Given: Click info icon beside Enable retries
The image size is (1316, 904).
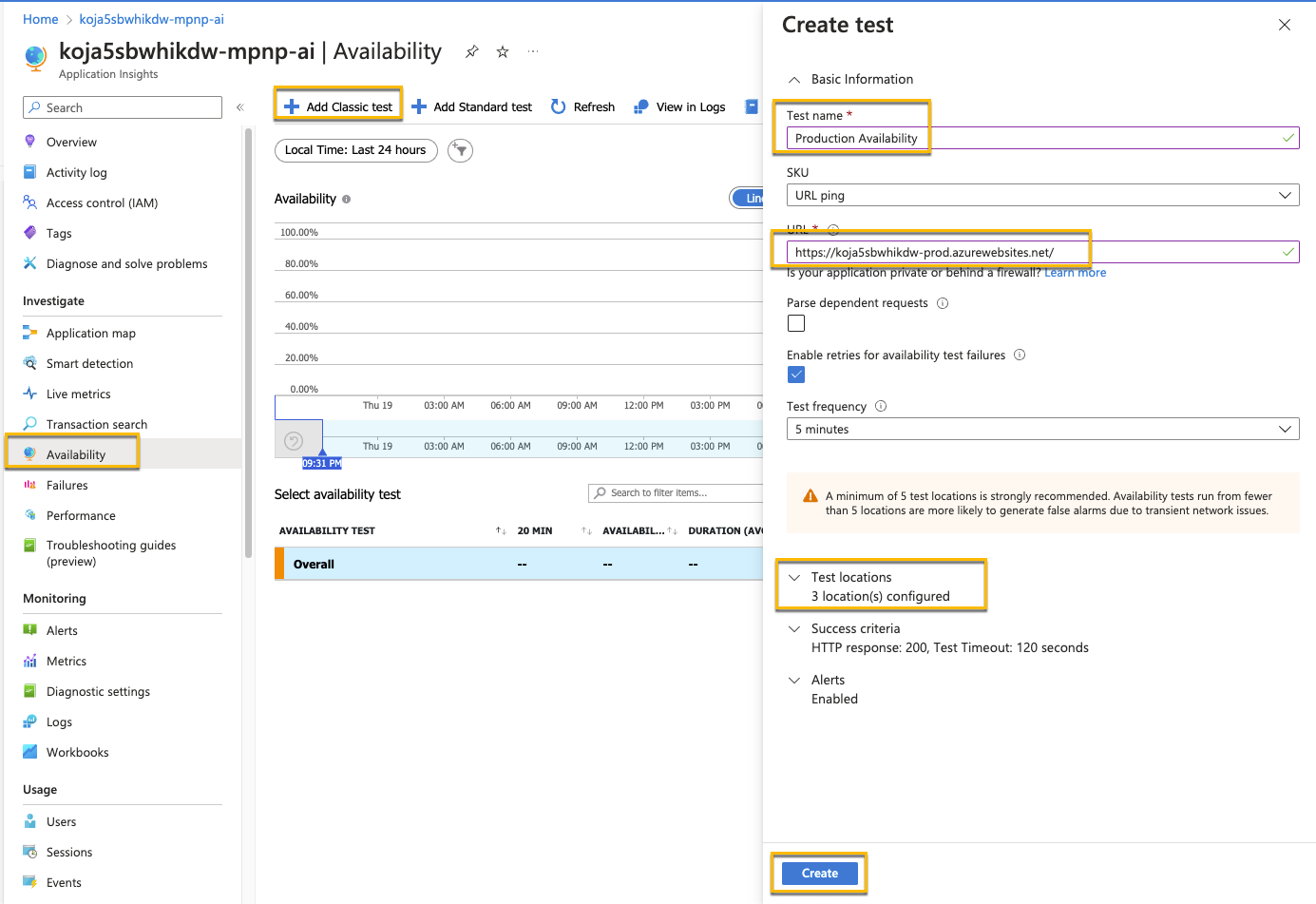Looking at the screenshot, I should click(x=1020, y=355).
